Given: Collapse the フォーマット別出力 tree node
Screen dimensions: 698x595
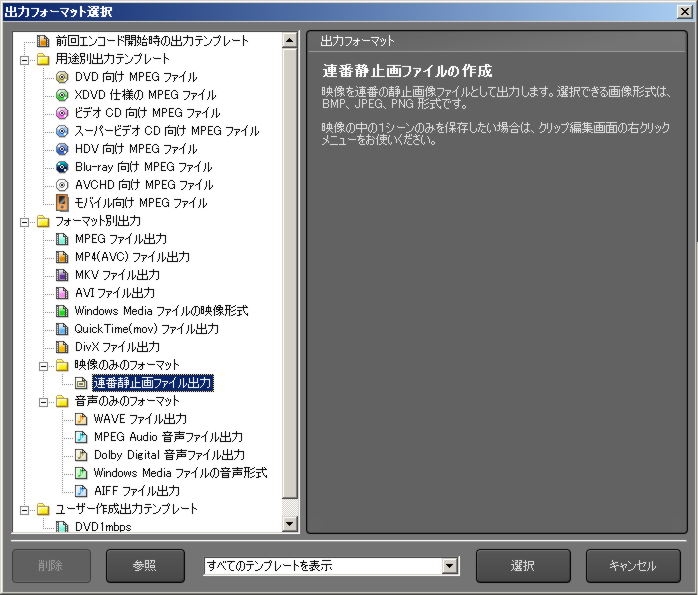Looking at the screenshot, I should [24, 222].
